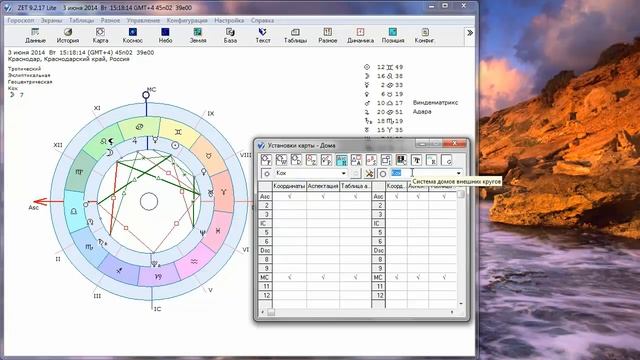Viewport: 640px width, 360px height.
Task: Click the star name Адара
Action: click(x=422, y=111)
